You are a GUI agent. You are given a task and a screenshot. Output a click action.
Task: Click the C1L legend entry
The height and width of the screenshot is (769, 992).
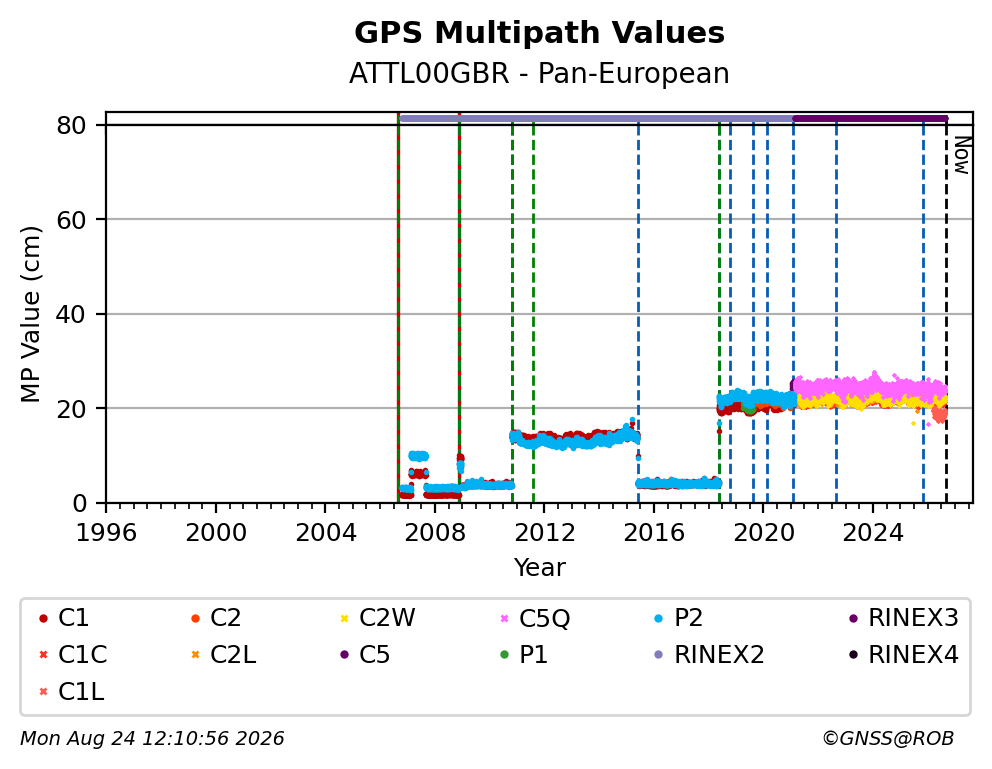click(71, 692)
